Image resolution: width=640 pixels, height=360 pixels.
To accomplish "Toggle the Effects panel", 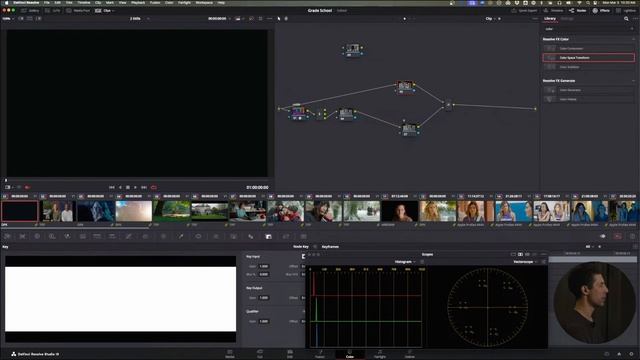I will click(601, 11).
